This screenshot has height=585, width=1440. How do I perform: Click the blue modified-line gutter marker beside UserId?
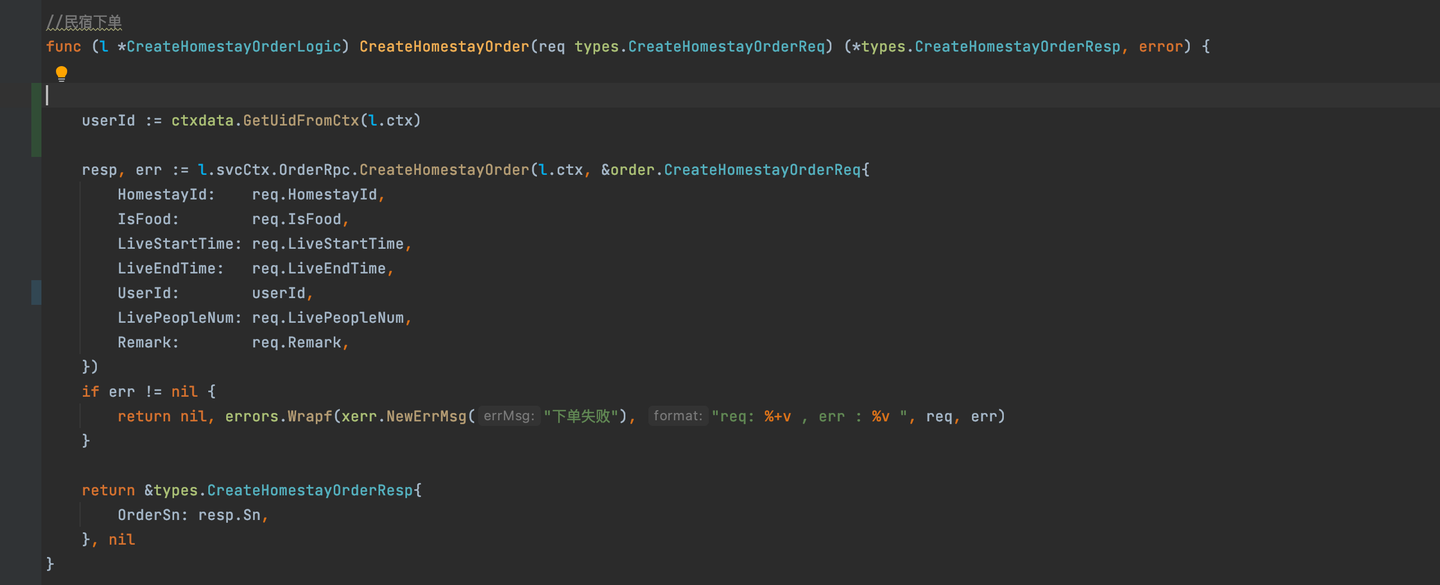point(36,293)
